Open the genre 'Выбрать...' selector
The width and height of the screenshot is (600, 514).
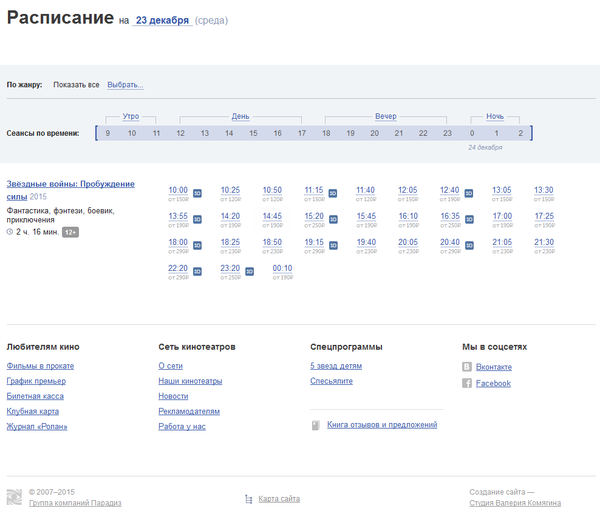pyautogui.click(x=125, y=85)
